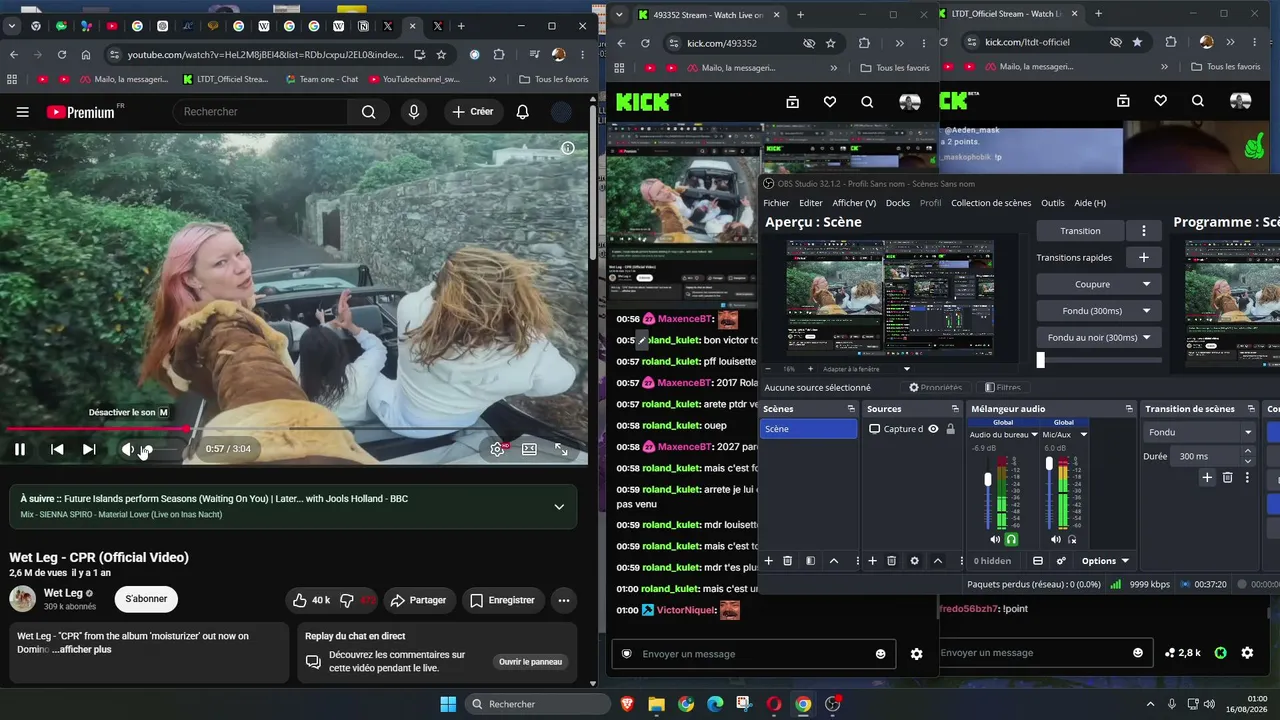Image resolution: width=1280 pixels, height=720 pixels.
Task: Subscribe with the S'abonner button
Action: coord(146,599)
